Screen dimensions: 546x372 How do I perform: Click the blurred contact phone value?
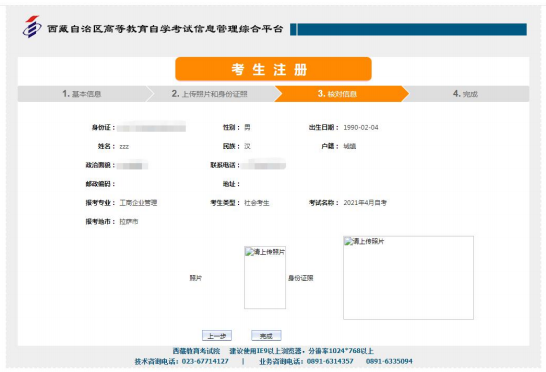[x=264, y=164]
